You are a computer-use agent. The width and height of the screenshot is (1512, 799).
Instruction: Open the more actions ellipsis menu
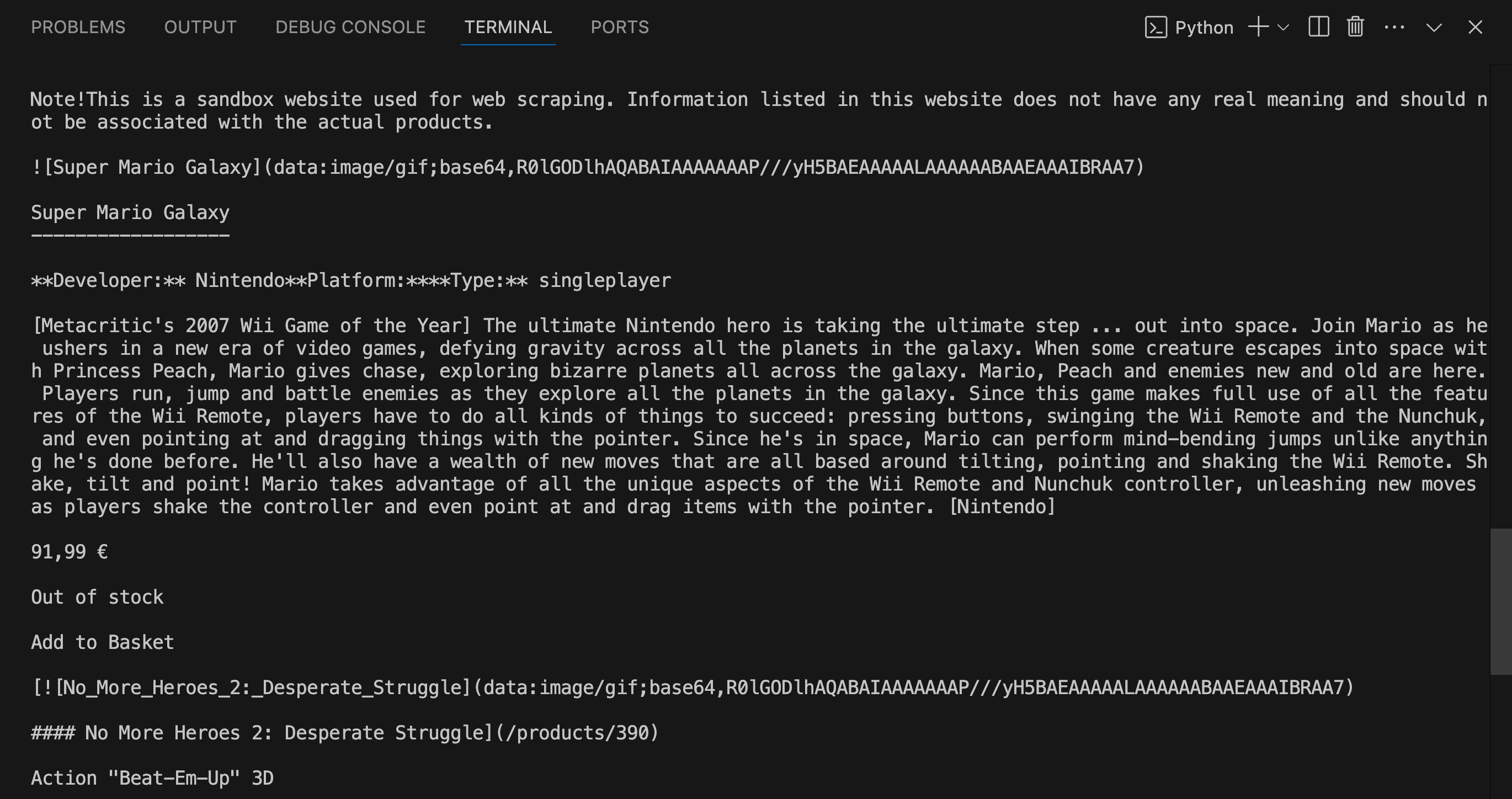pos(1394,27)
